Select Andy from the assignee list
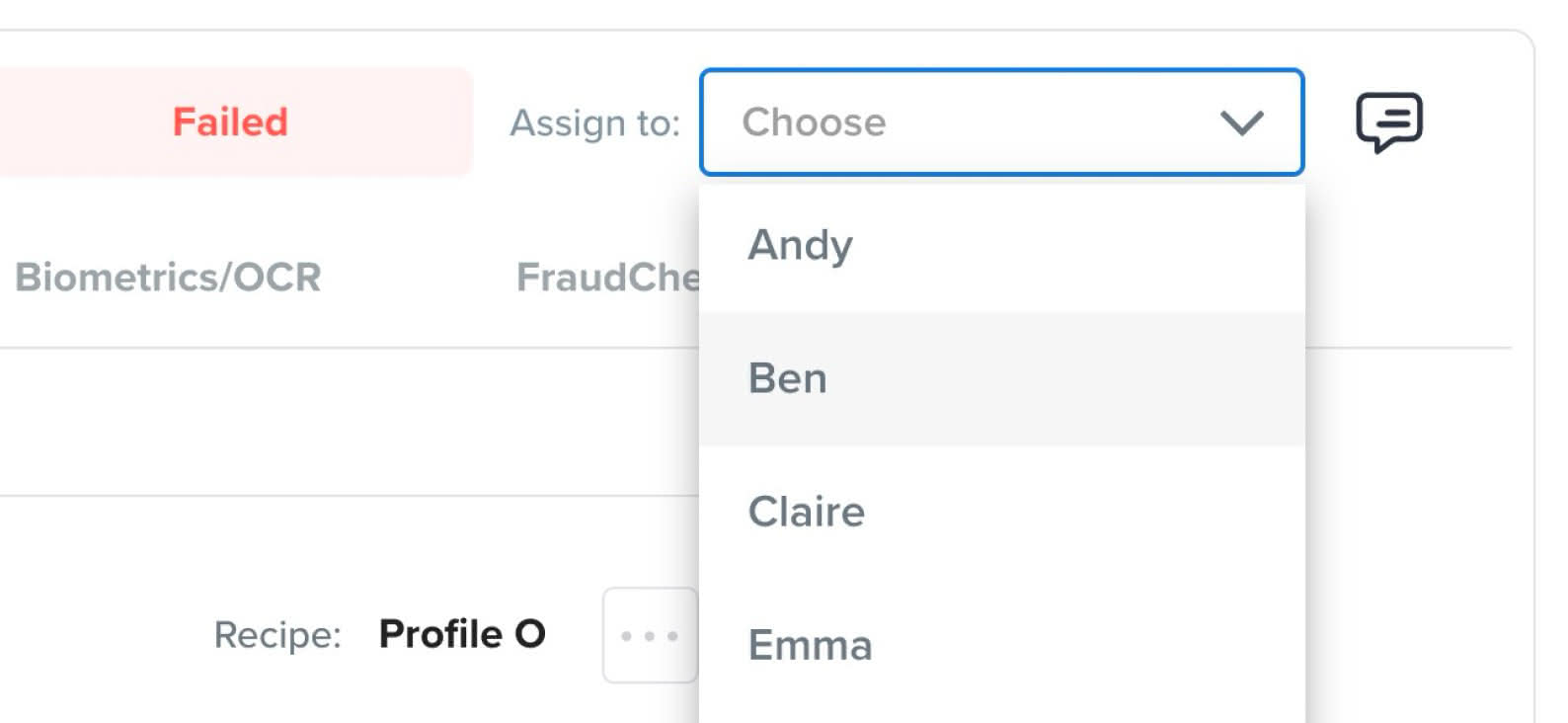1568x723 pixels. coord(1001,245)
